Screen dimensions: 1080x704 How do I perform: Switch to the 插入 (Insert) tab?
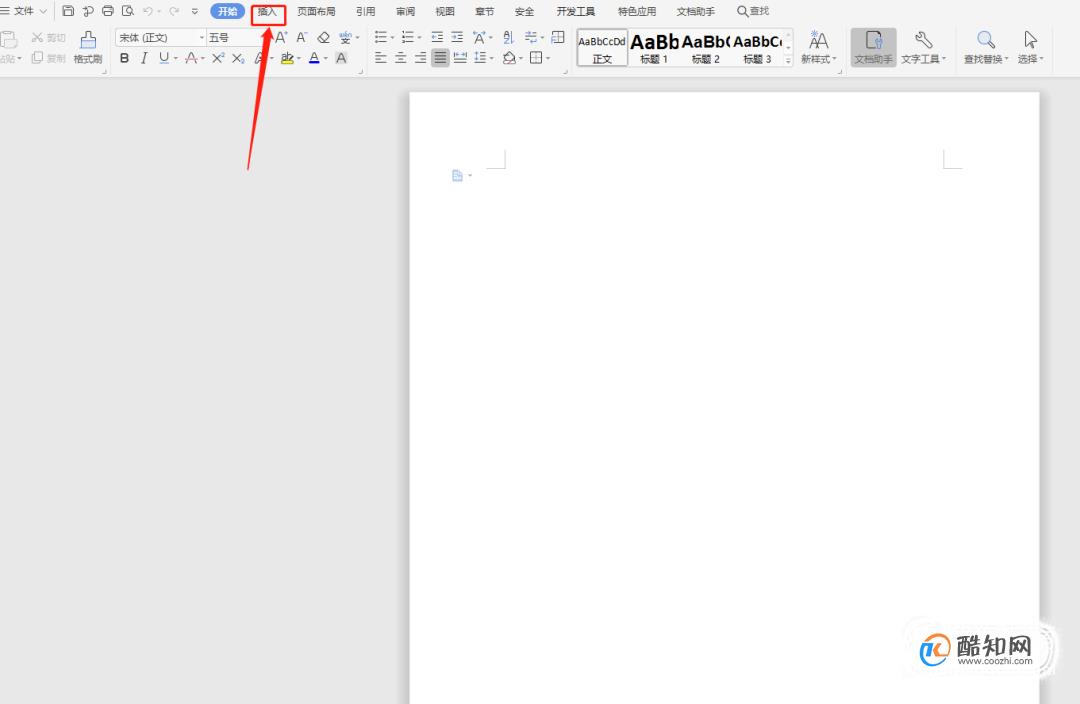(x=267, y=12)
